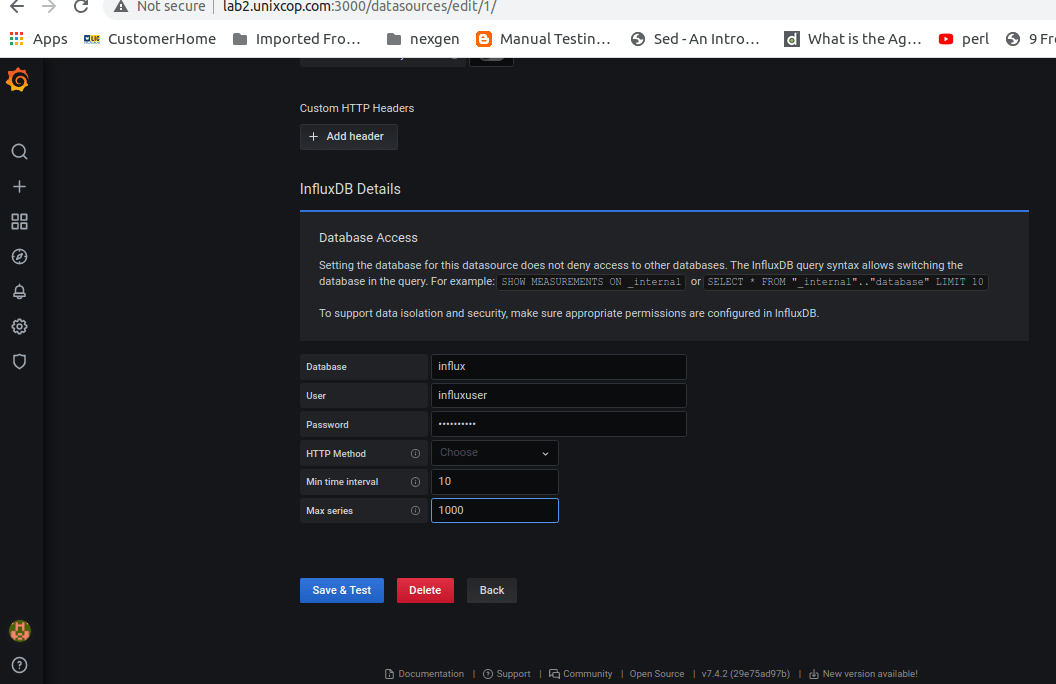Show info tooltip for HTTP Method
Screen dimensions: 1056x684
416,454
